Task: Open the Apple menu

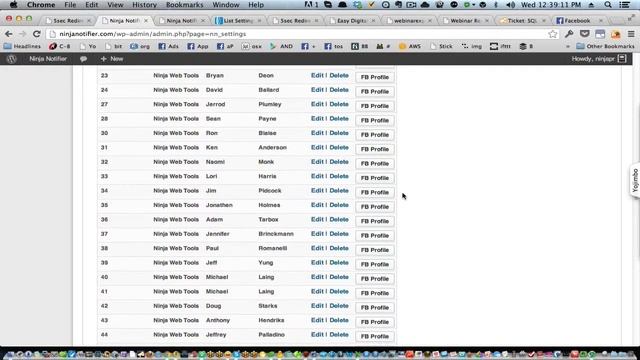Action: pyautogui.click(x=13, y=5)
